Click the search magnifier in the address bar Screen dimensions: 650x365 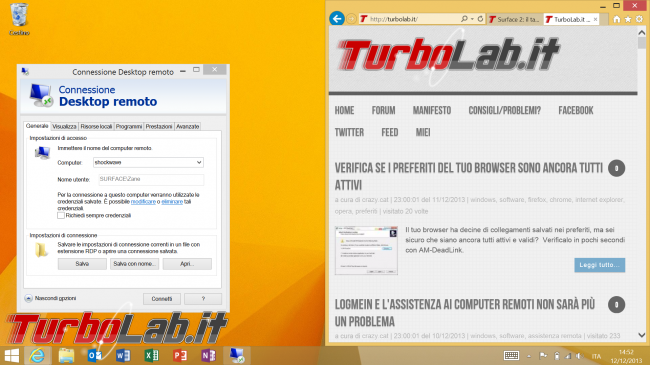coord(464,19)
